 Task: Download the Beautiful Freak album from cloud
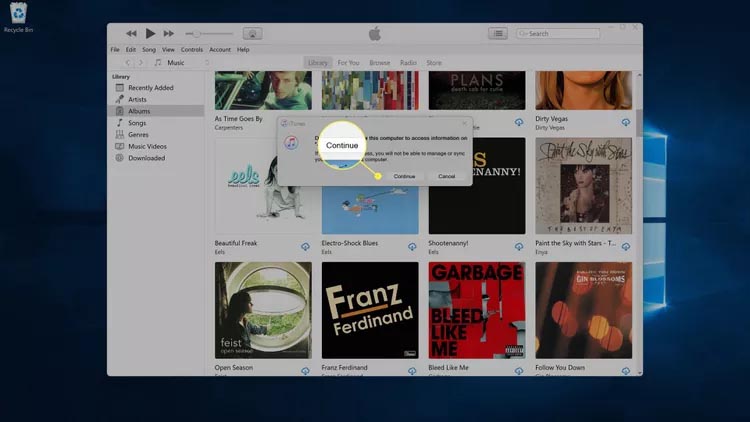pos(305,246)
